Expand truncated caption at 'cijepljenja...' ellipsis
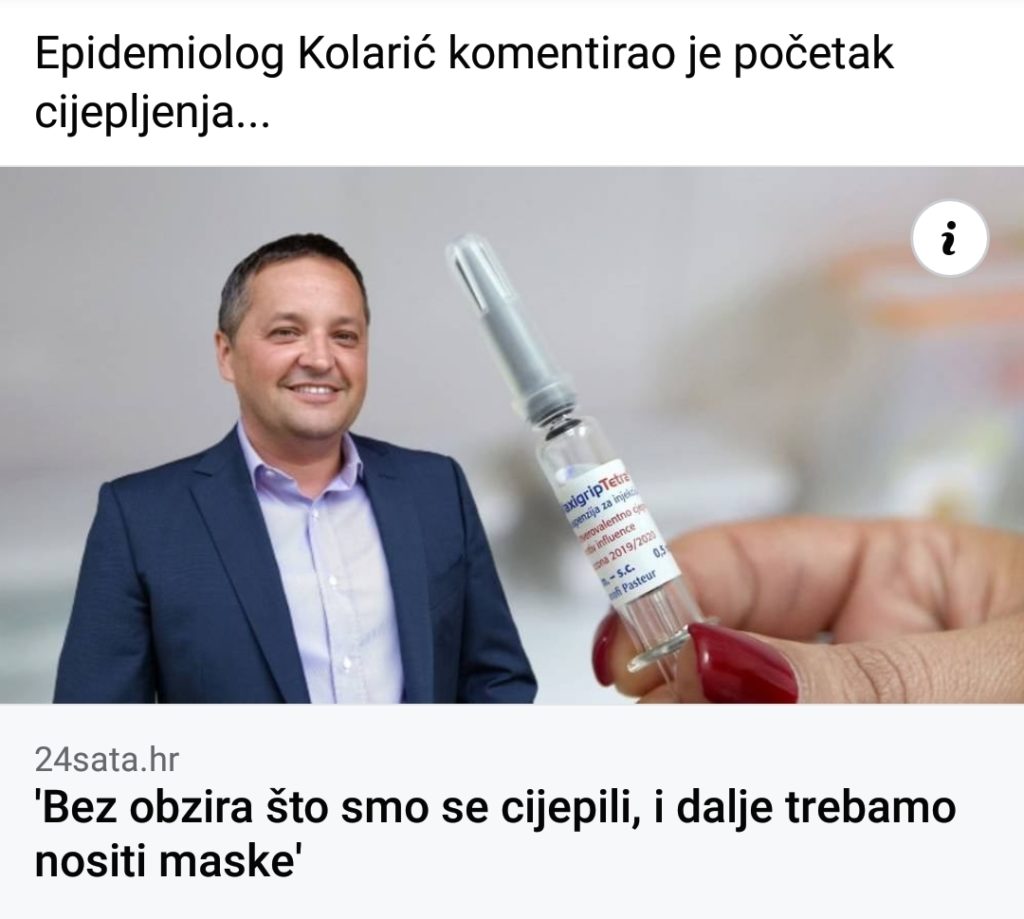 (x=252, y=115)
